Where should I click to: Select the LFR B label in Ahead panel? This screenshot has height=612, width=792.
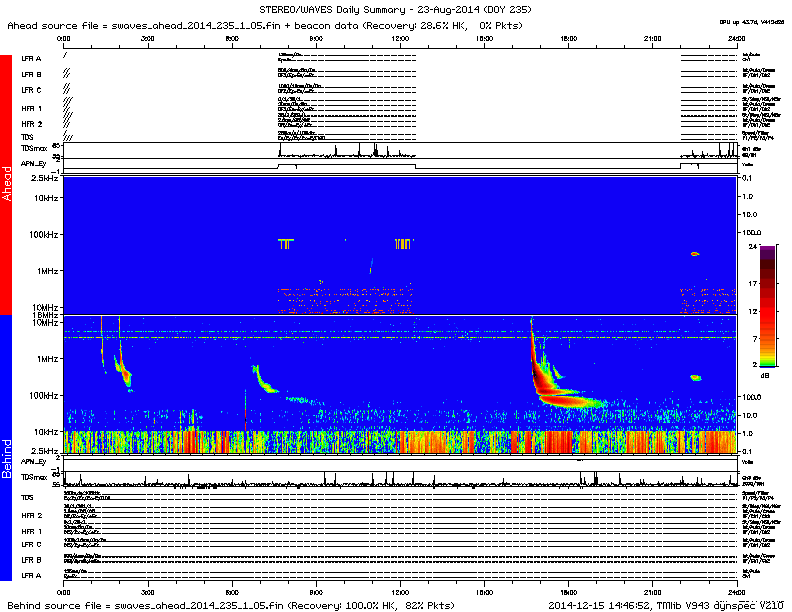(x=31, y=74)
